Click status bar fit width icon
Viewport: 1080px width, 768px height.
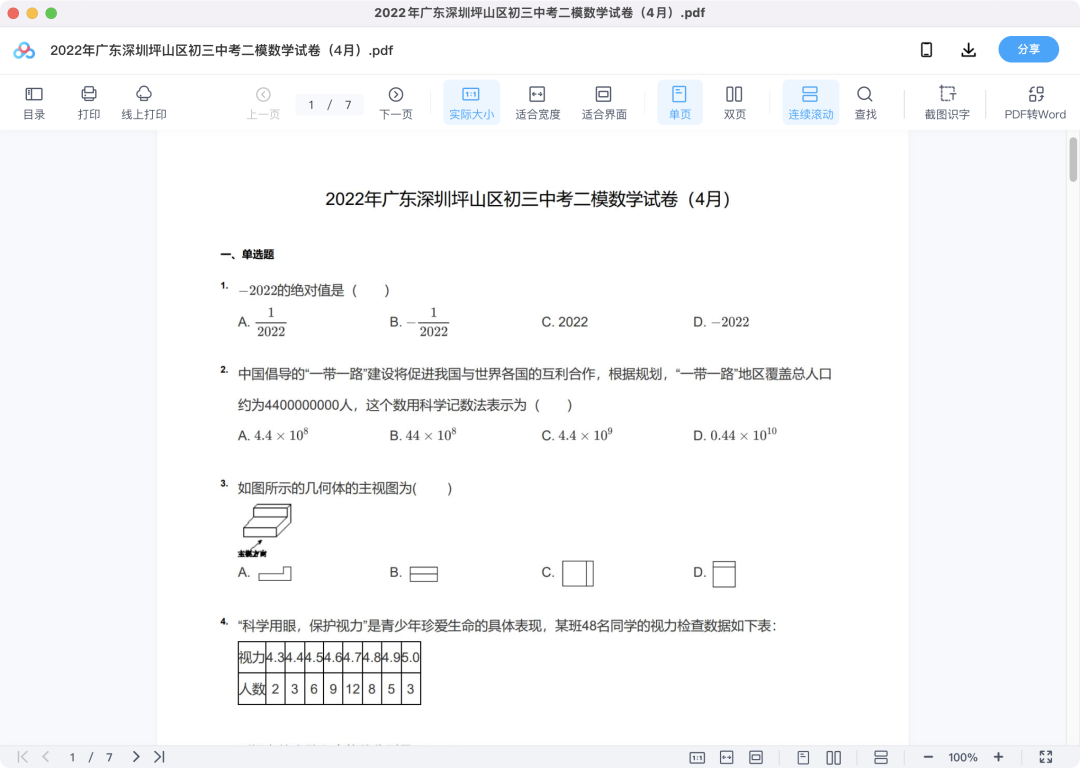727,758
